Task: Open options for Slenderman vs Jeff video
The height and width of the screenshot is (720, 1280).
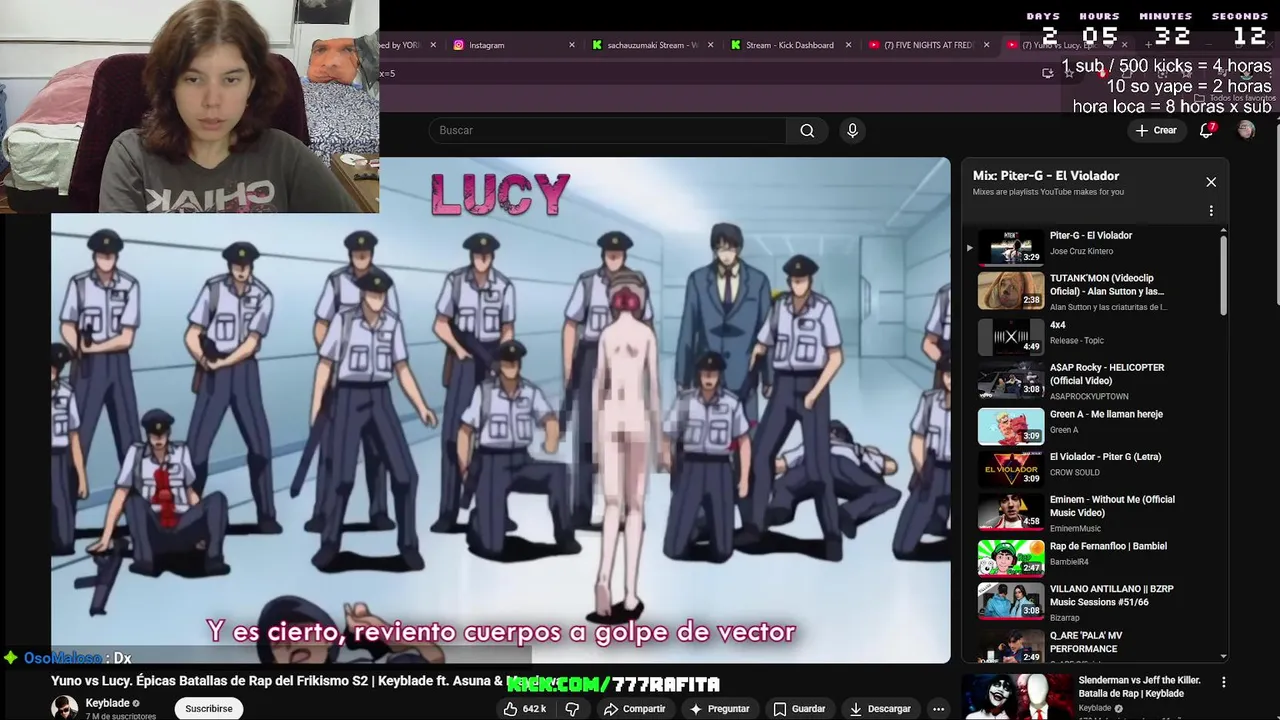Action: point(1223,682)
